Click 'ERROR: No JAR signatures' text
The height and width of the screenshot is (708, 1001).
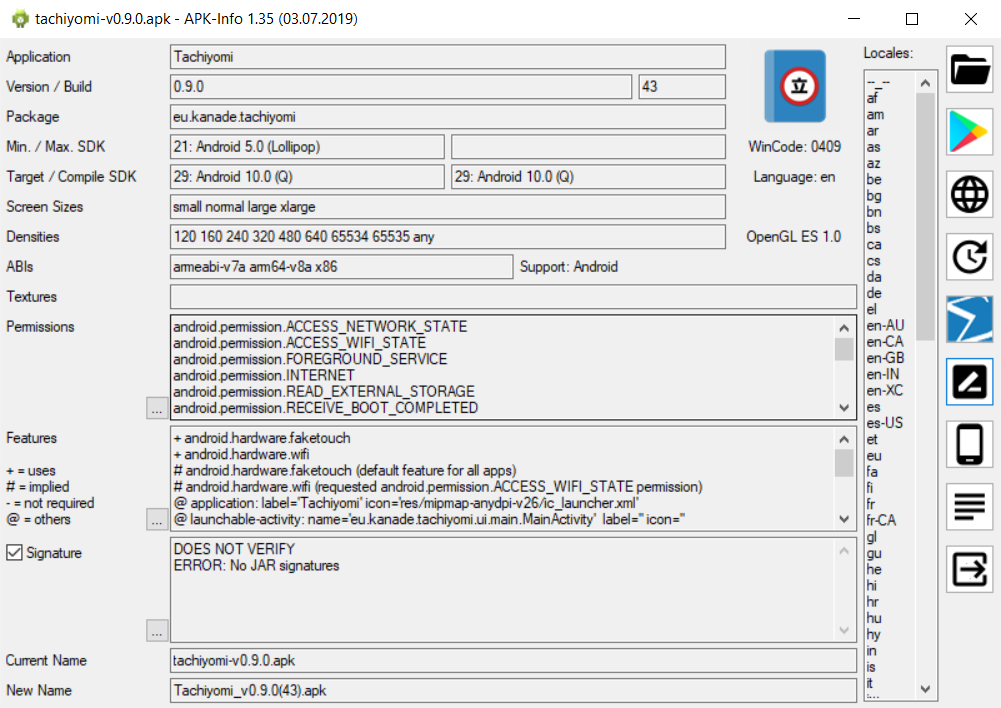coord(257,566)
